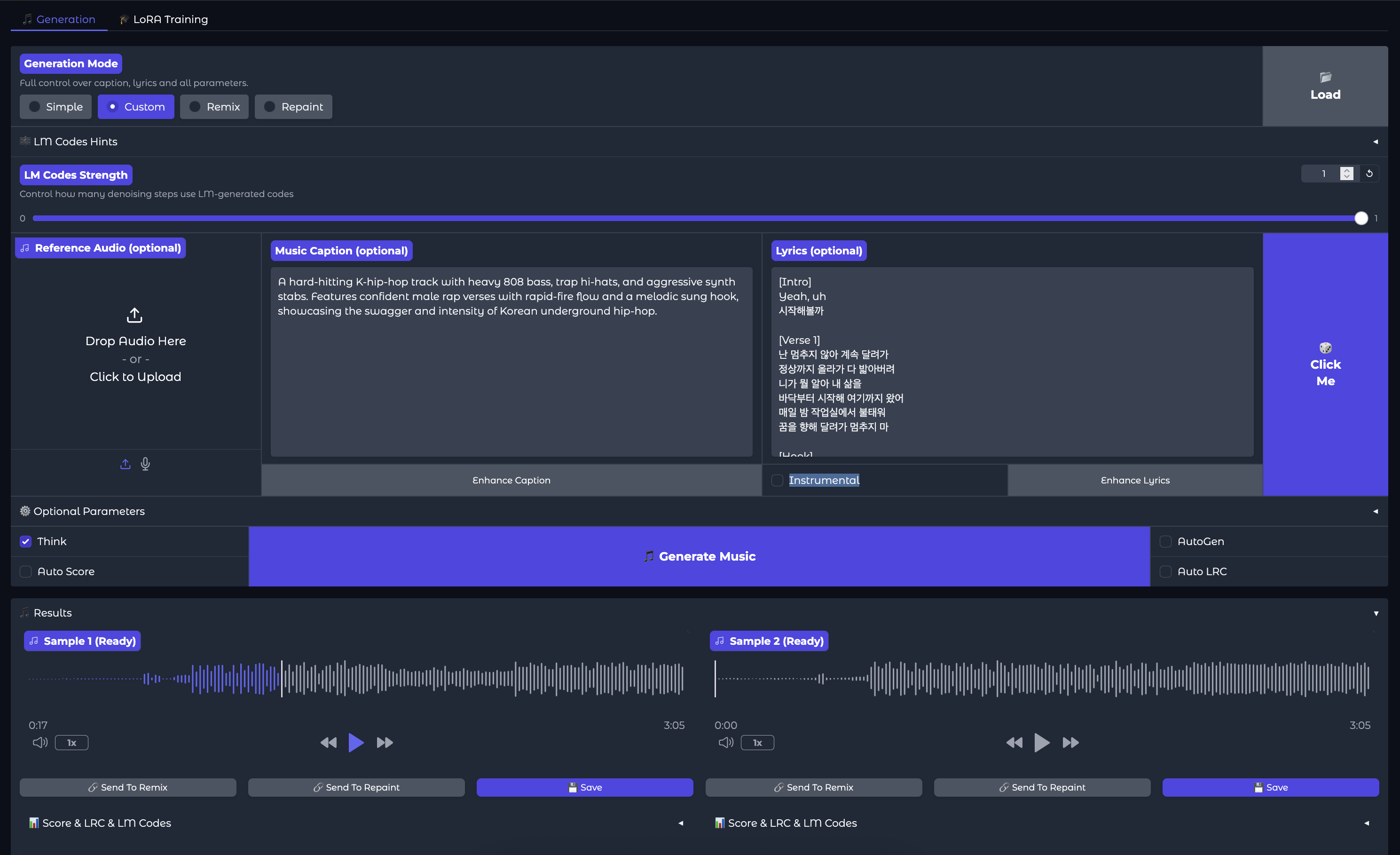Screen dimensions: 1400x855
Task: Click the dice Click Me button
Action: pyautogui.click(x=1325, y=364)
